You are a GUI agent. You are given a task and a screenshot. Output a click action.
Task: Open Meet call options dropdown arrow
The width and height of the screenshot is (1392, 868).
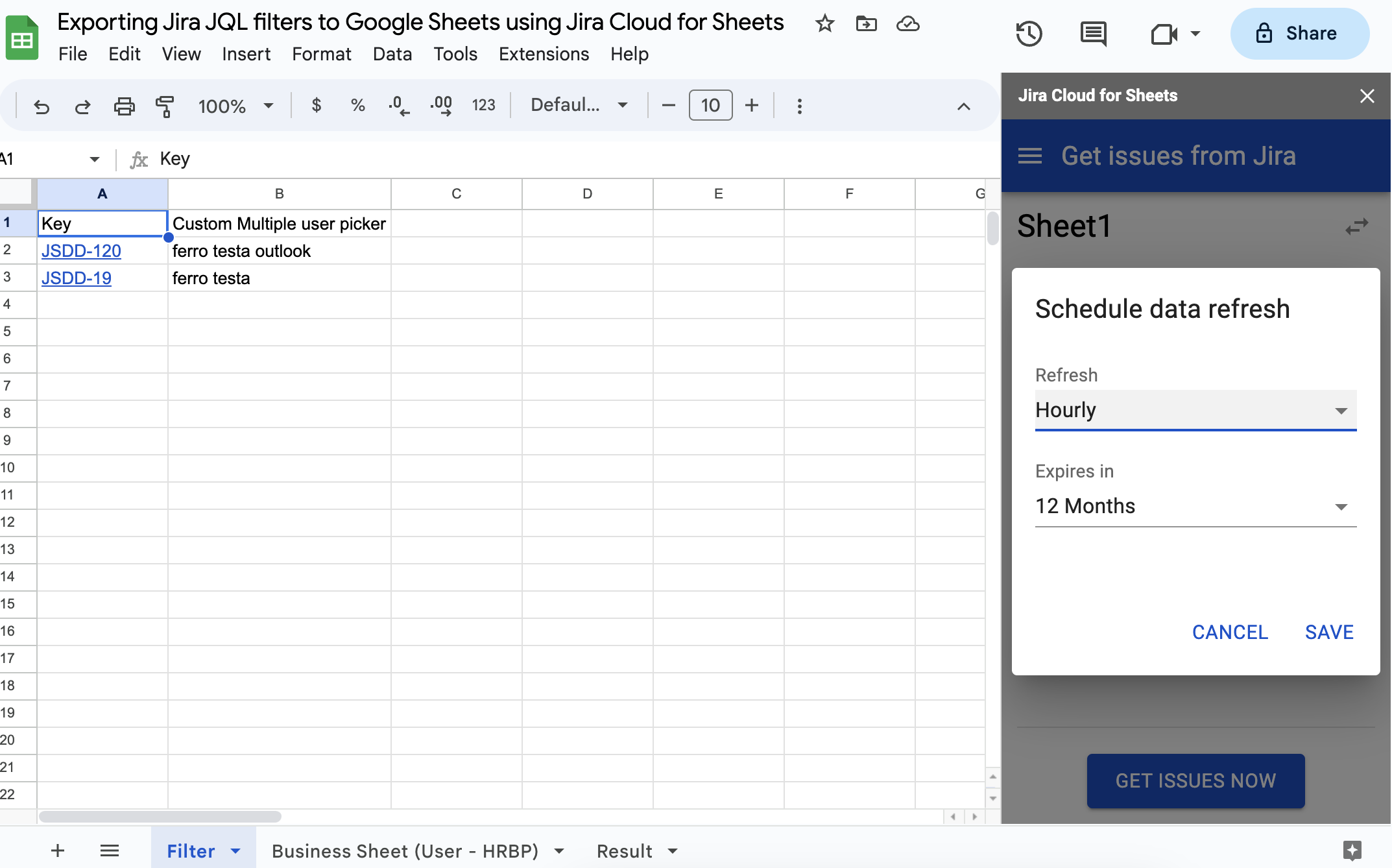pyautogui.click(x=1195, y=34)
